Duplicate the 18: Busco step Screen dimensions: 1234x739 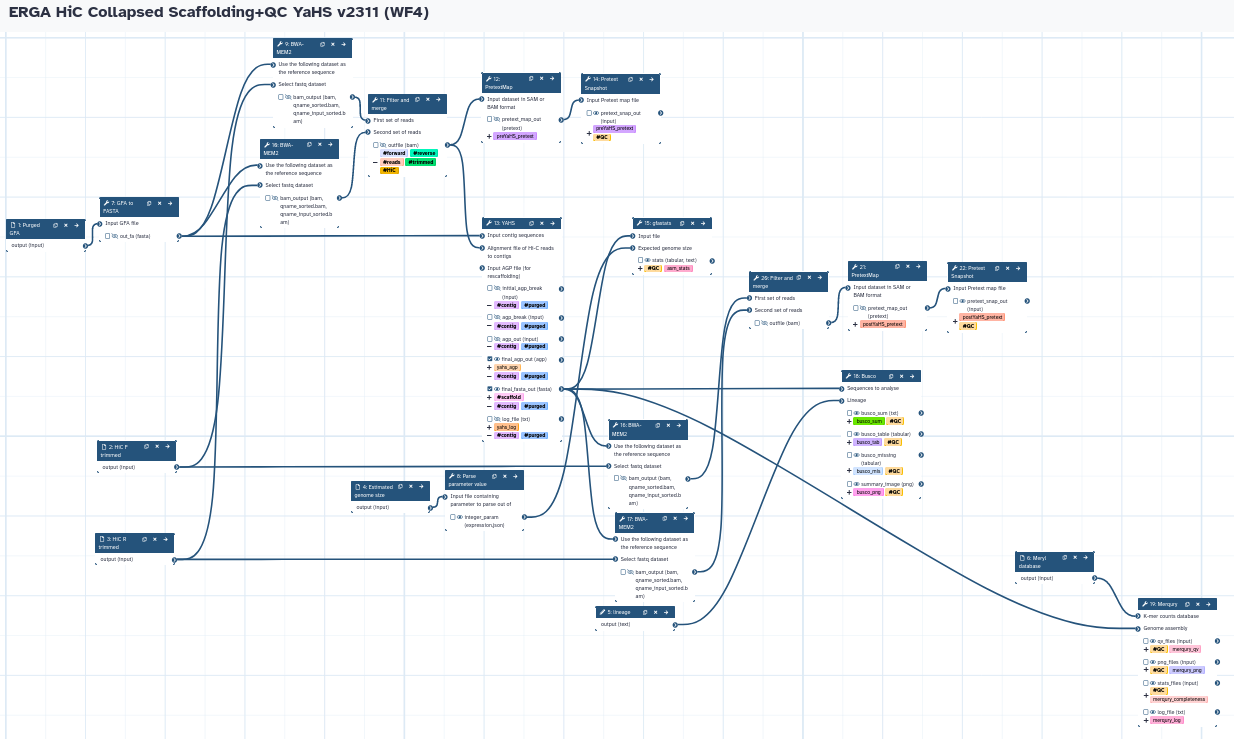pyautogui.click(x=890, y=376)
